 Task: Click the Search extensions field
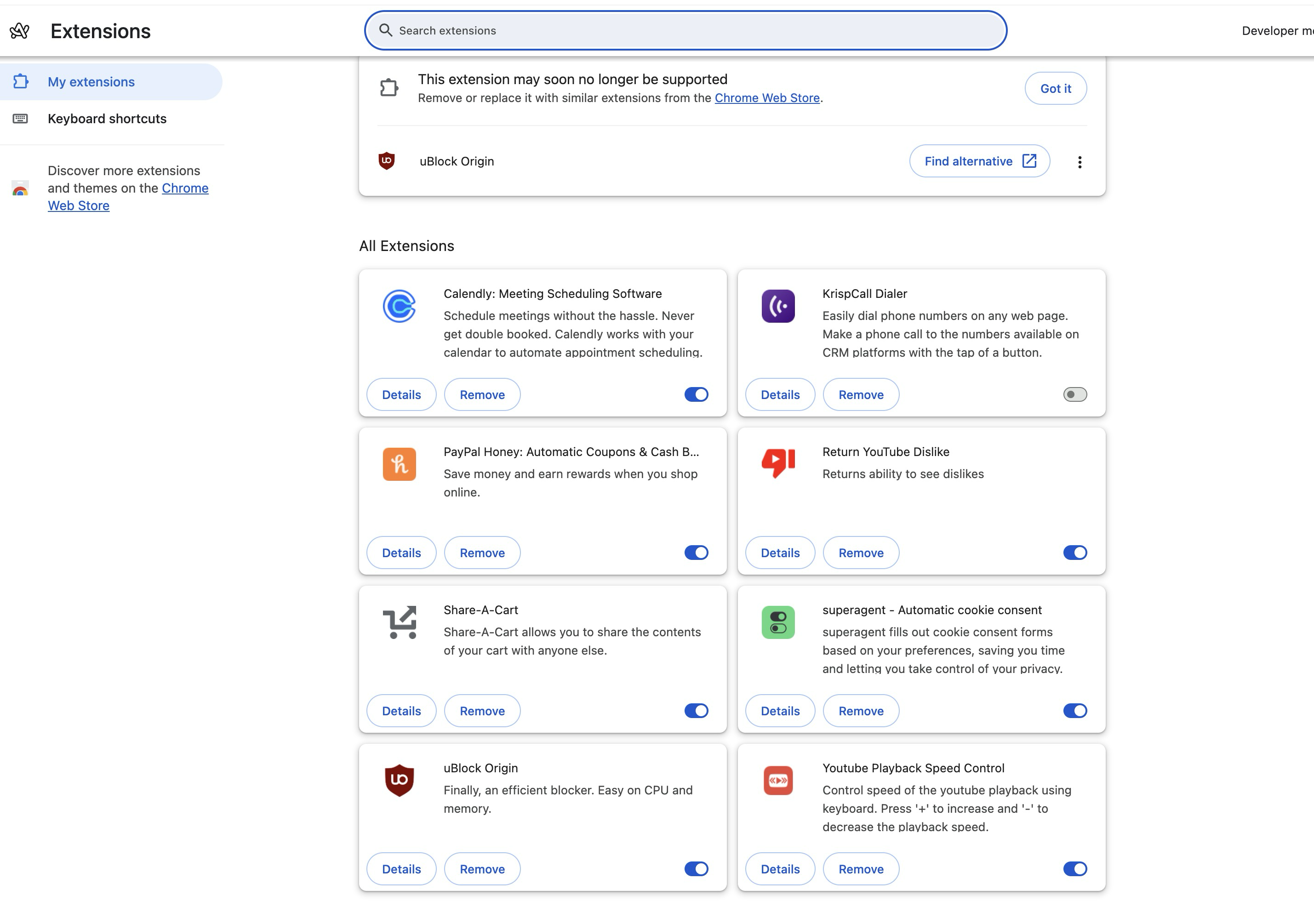coord(685,30)
